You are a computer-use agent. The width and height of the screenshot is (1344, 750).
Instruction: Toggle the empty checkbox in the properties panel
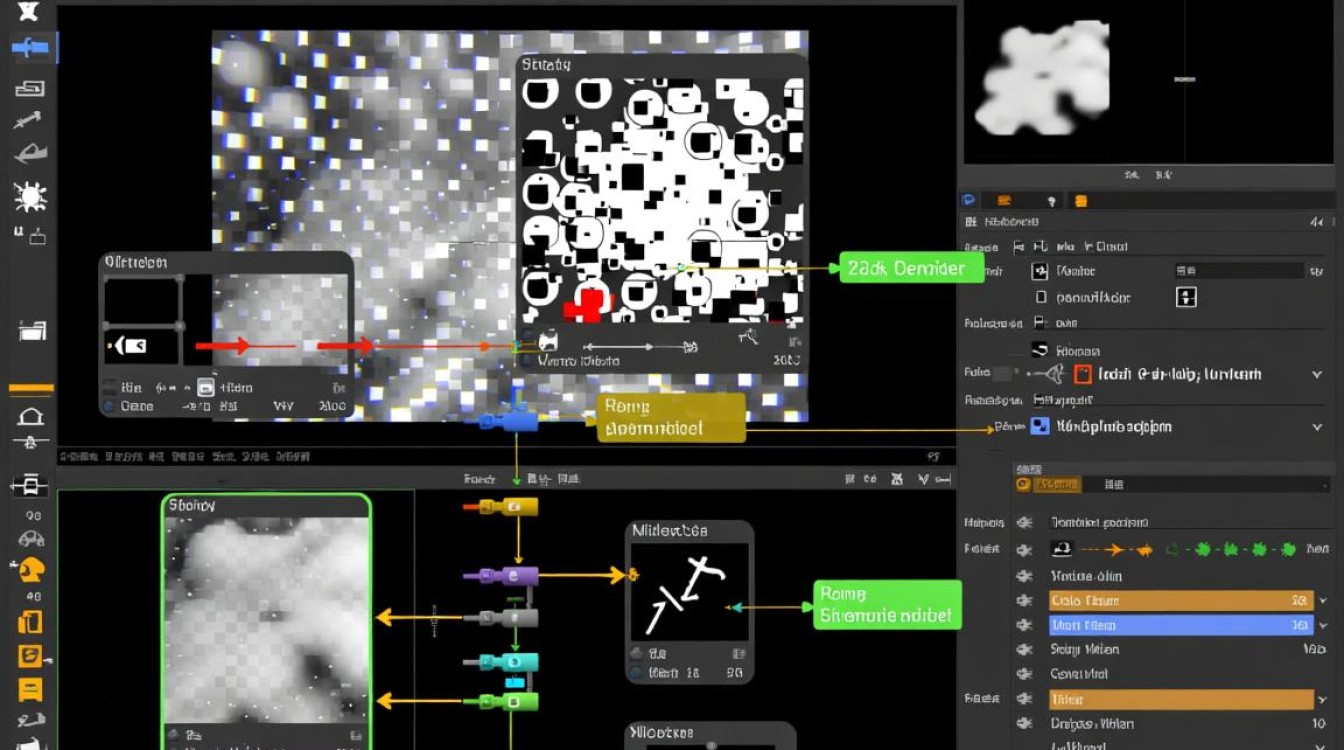[x=1041, y=297]
